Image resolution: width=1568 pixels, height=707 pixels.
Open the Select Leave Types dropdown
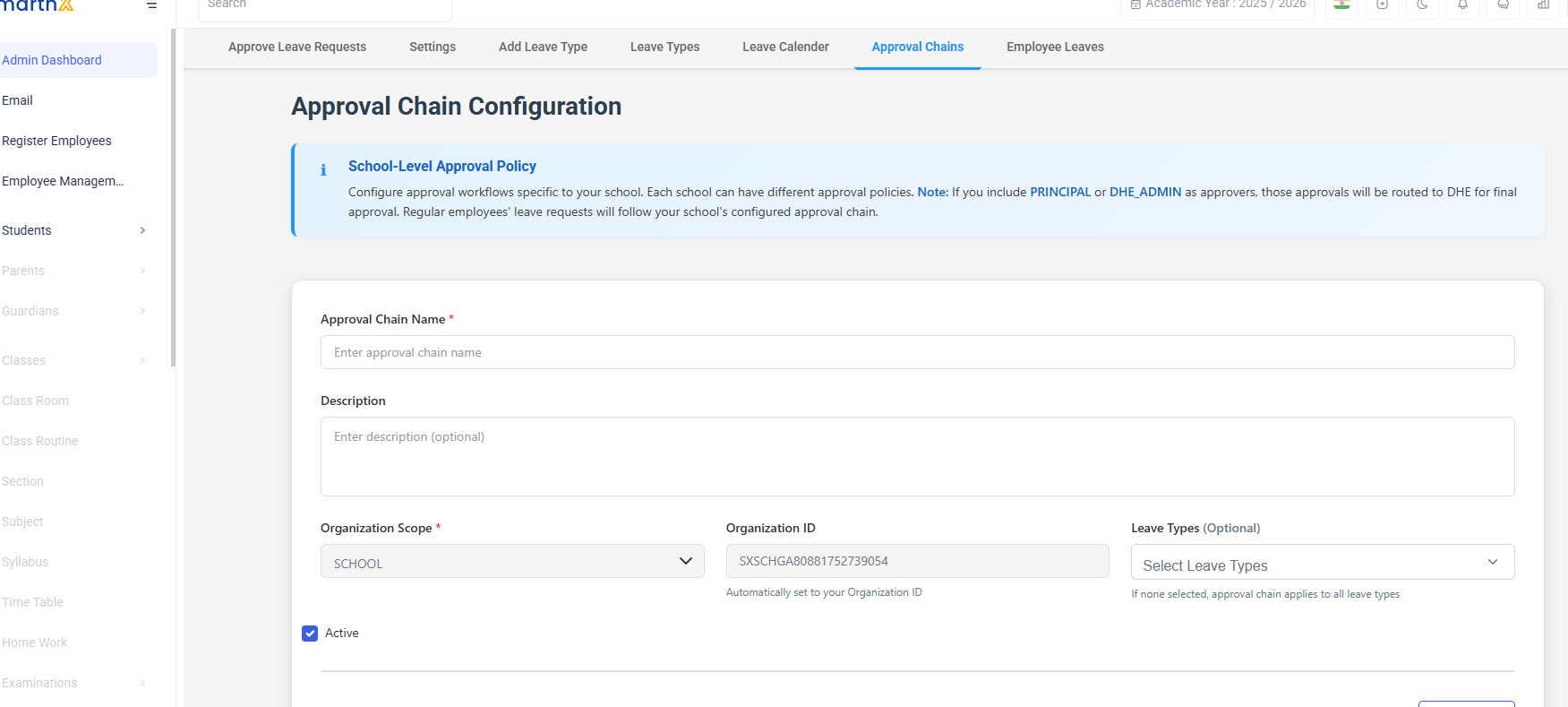(x=1323, y=563)
